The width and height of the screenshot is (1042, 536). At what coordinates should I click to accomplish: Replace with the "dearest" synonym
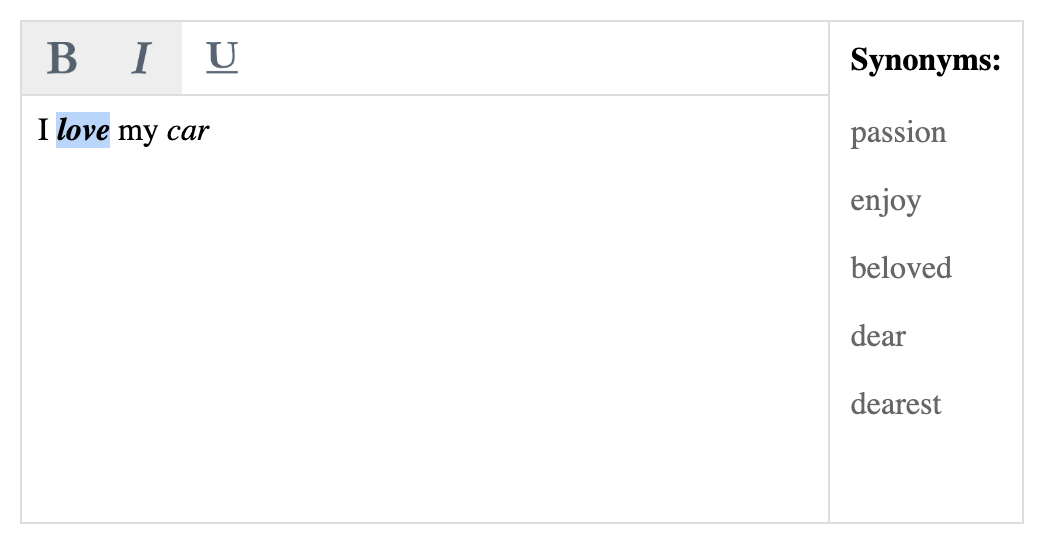895,404
